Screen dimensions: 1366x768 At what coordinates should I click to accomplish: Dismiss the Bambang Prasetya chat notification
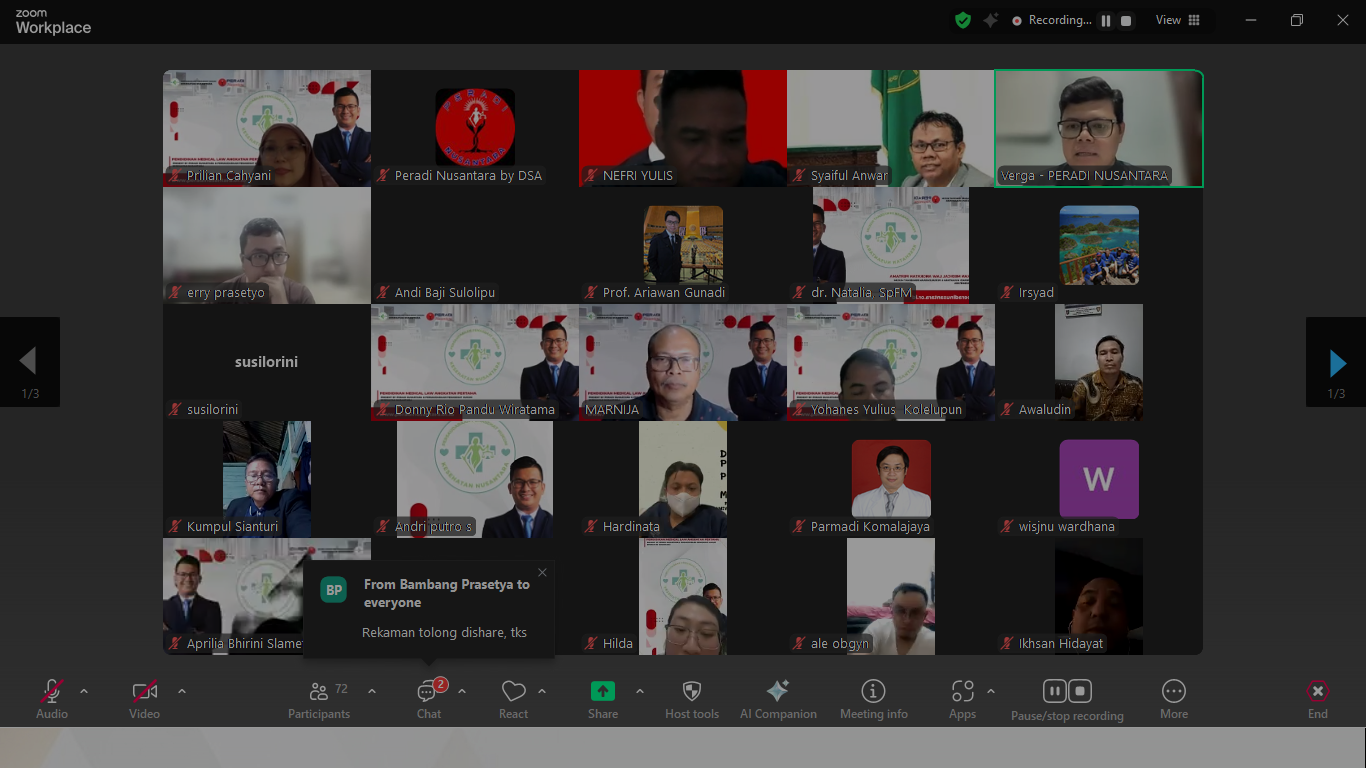pyautogui.click(x=542, y=573)
